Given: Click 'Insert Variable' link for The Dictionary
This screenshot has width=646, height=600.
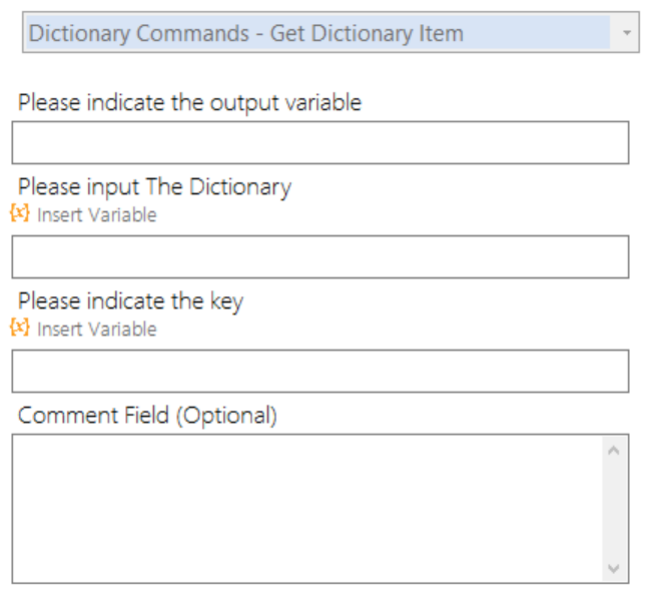Looking at the screenshot, I should click(x=97, y=215).
